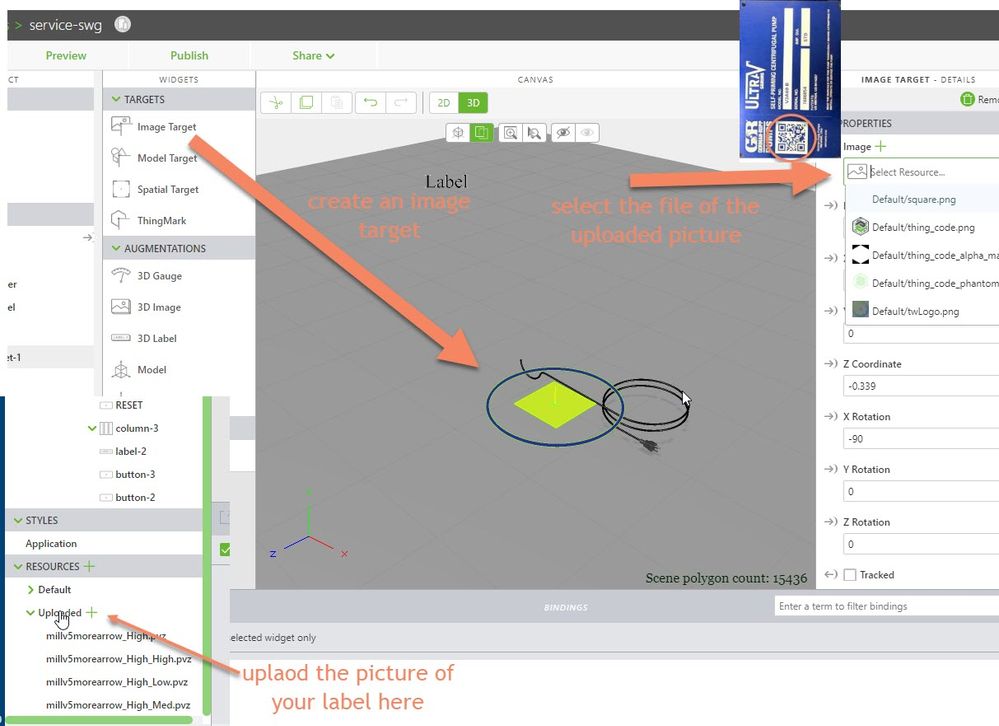The image size is (999, 726).
Task: Choose Default/thing_code_phantom from resource list
Action: pyautogui.click(x=922, y=283)
